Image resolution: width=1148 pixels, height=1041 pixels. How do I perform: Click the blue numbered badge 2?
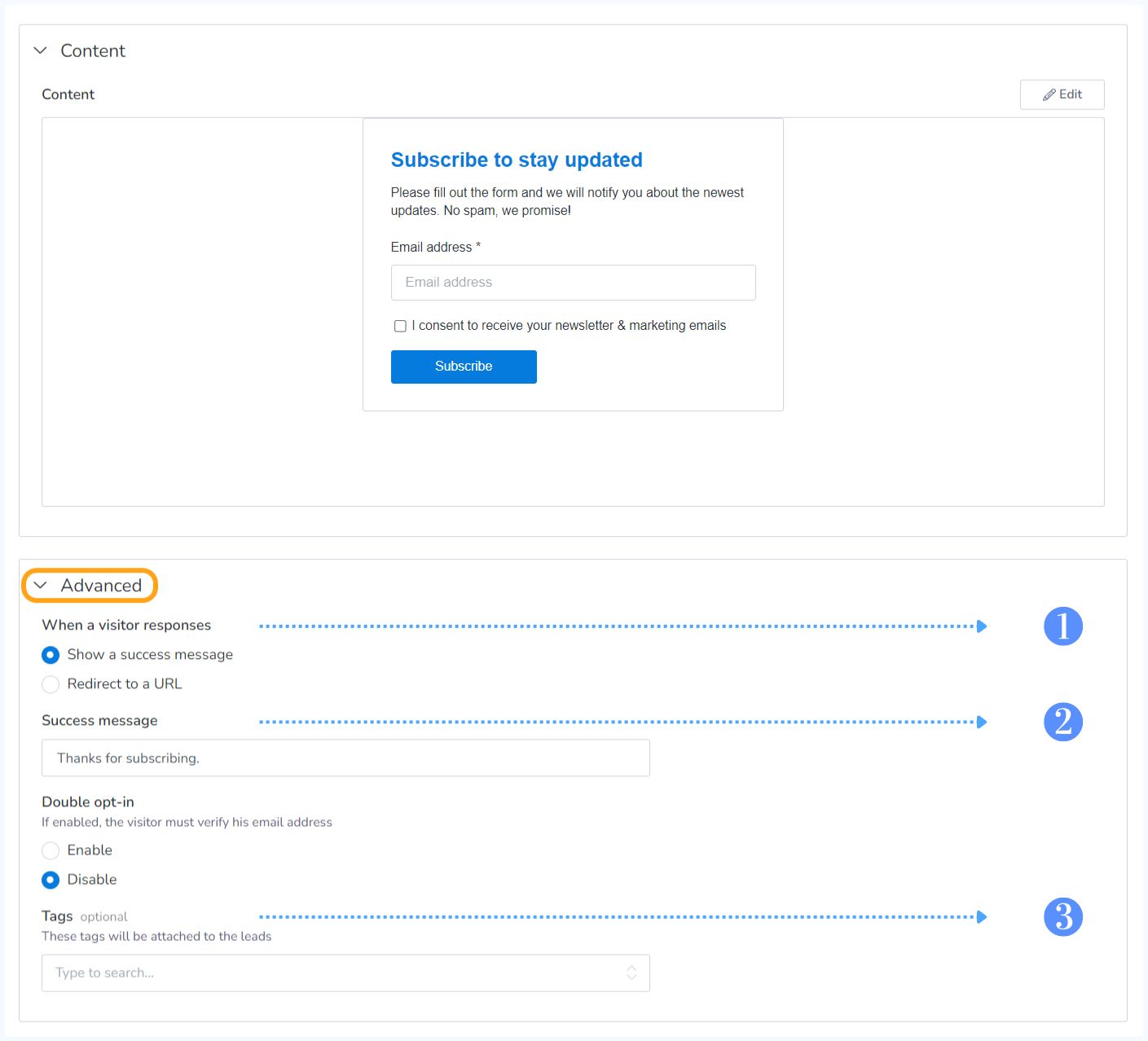tap(1063, 722)
